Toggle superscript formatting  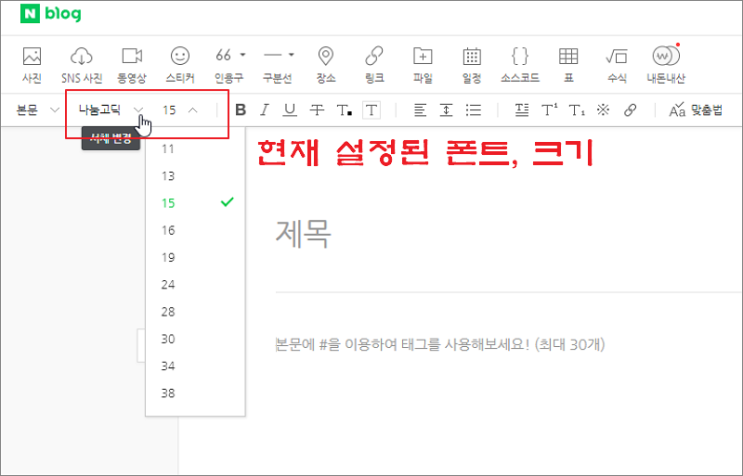pos(549,110)
